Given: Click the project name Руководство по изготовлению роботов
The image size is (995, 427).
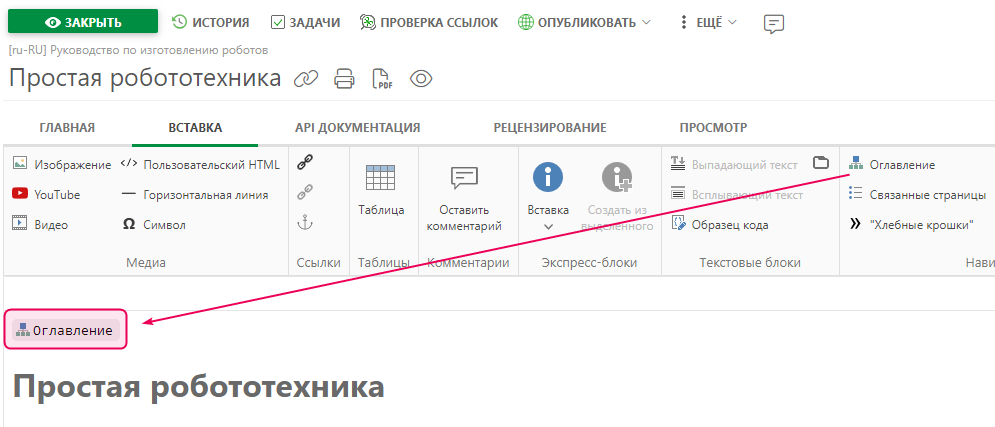Looking at the screenshot, I should tap(159, 50).
